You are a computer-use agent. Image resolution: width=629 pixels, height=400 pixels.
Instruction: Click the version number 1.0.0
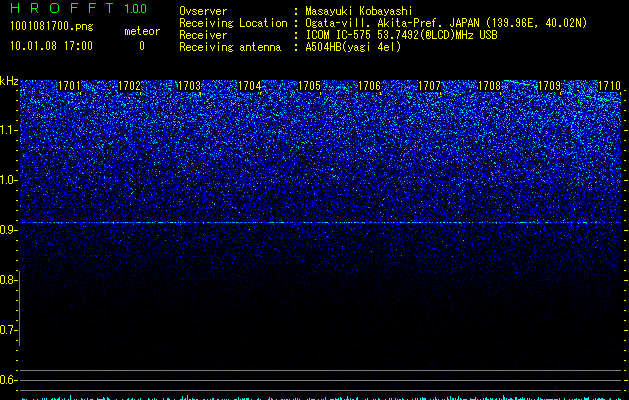click(x=136, y=8)
